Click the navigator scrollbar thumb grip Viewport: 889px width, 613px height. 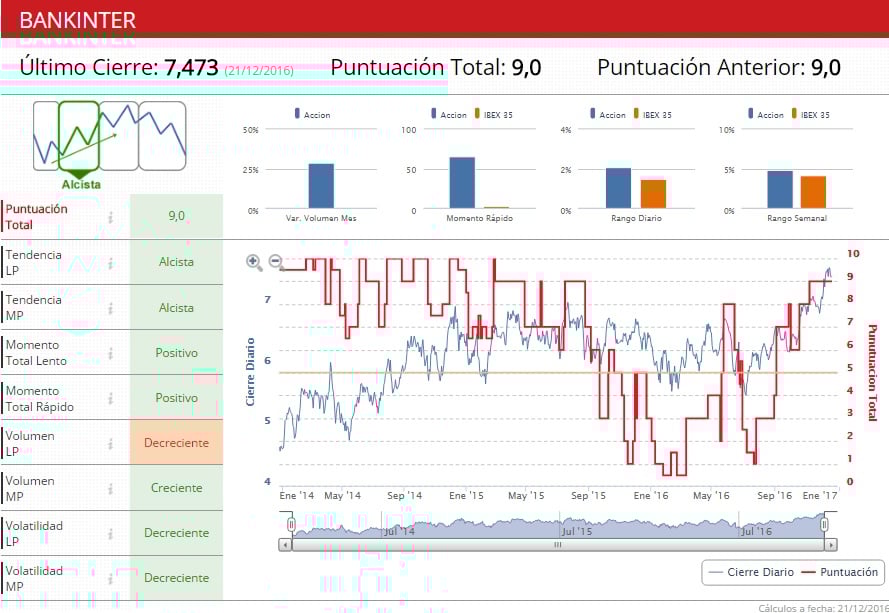point(558,545)
